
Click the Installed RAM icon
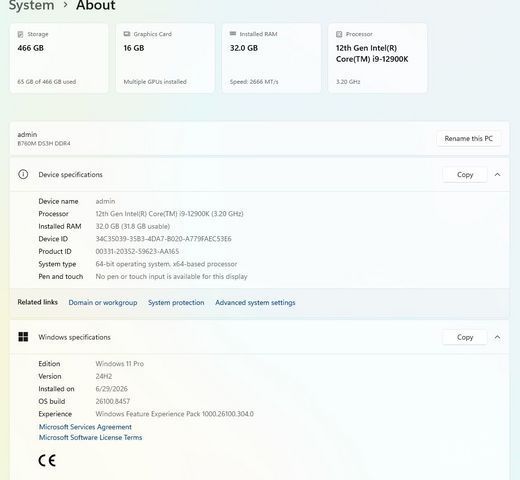(233, 34)
